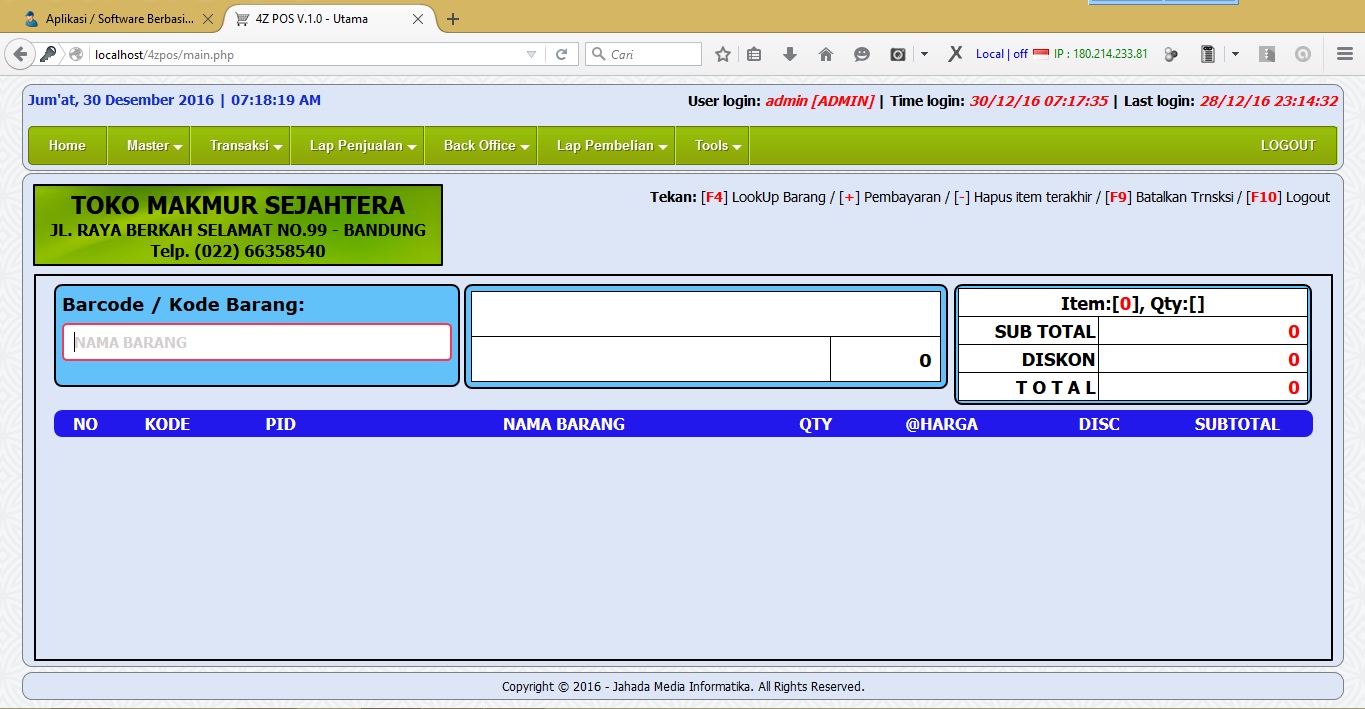Reload the page with the refresh icon

click(562, 54)
